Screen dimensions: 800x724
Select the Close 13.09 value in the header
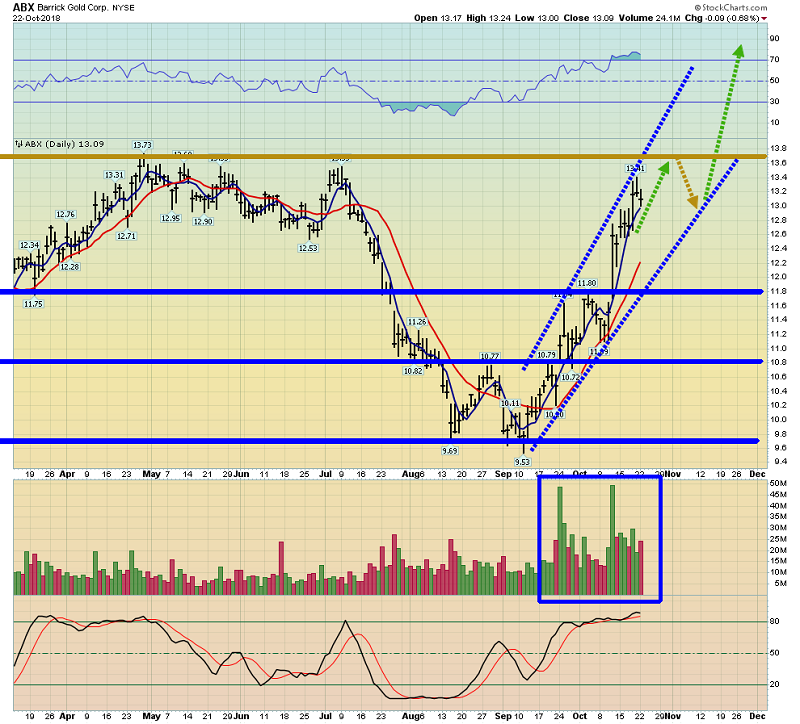click(589, 18)
